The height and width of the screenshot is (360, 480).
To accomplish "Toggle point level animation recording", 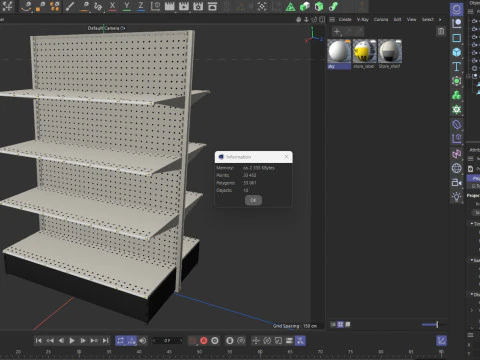I will coord(300,340).
